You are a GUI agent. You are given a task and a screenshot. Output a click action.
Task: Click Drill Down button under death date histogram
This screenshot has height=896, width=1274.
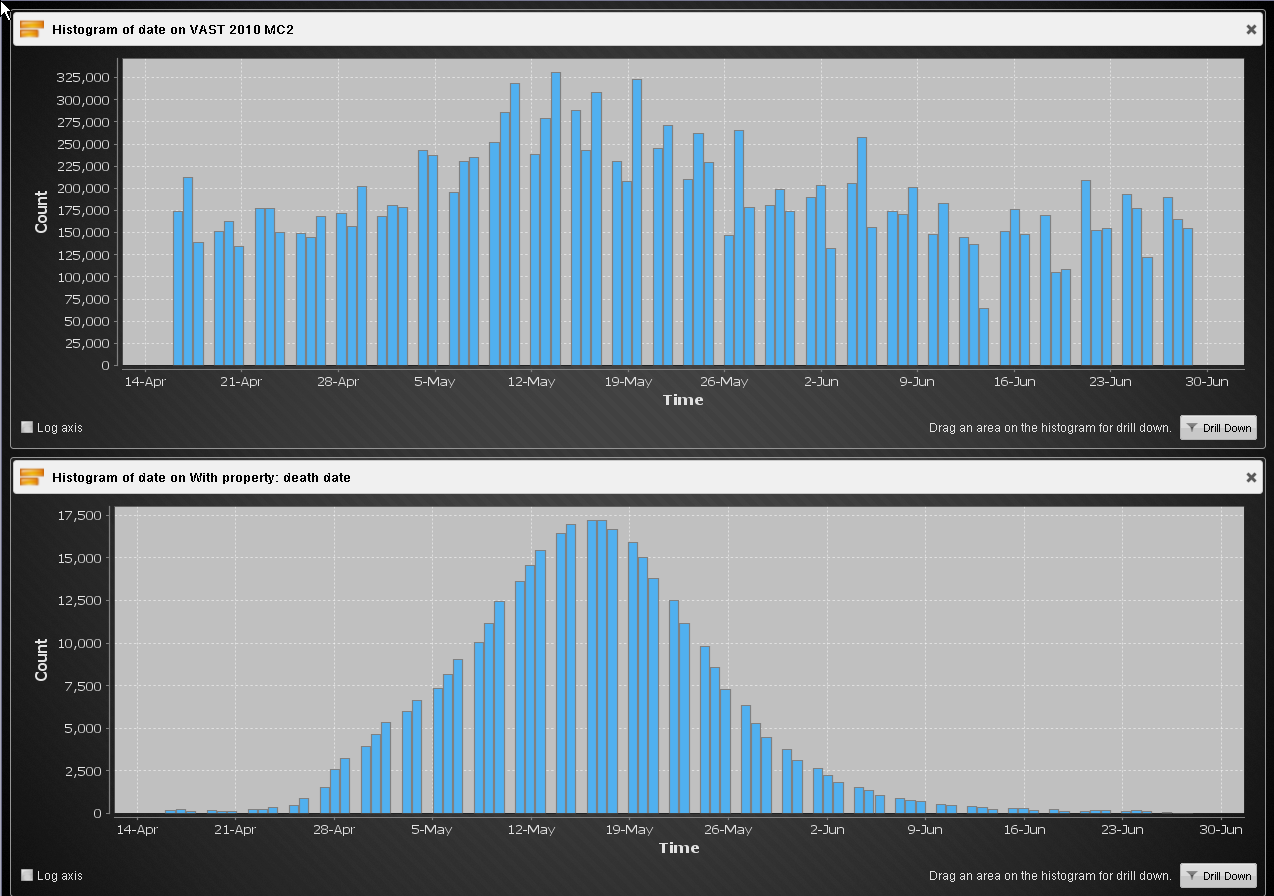1218,876
